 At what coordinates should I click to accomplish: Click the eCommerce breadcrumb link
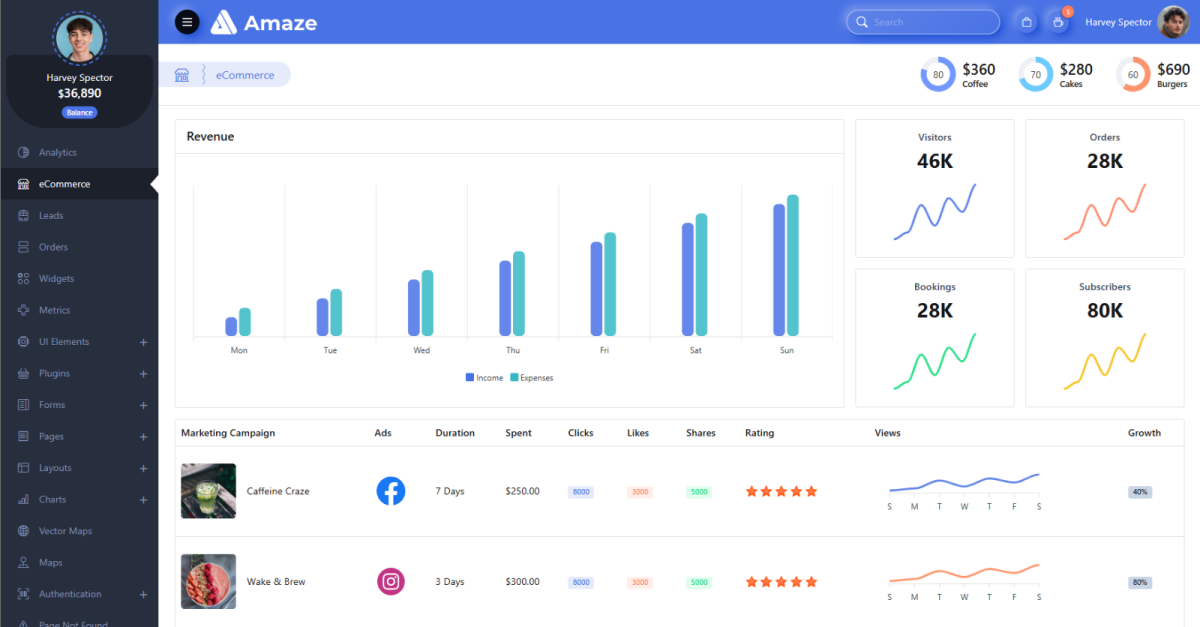coord(245,75)
